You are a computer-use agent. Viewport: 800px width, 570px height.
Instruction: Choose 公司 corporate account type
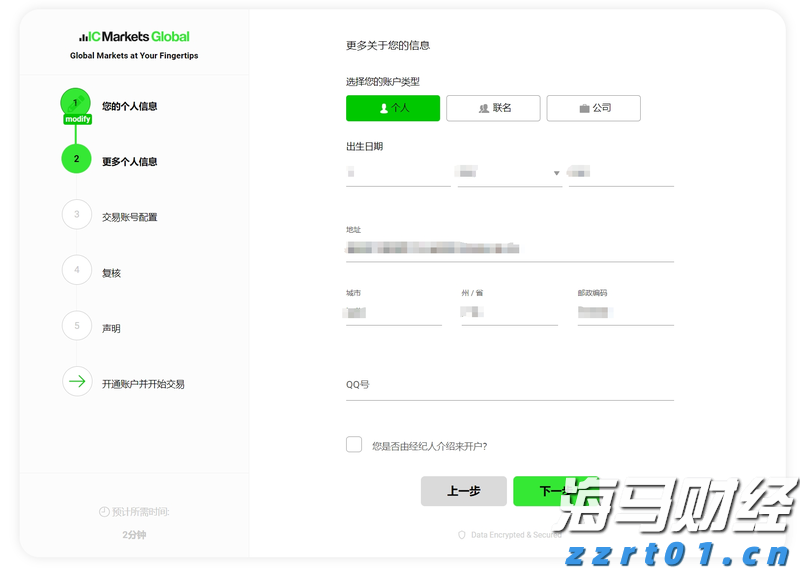click(x=593, y=108)
